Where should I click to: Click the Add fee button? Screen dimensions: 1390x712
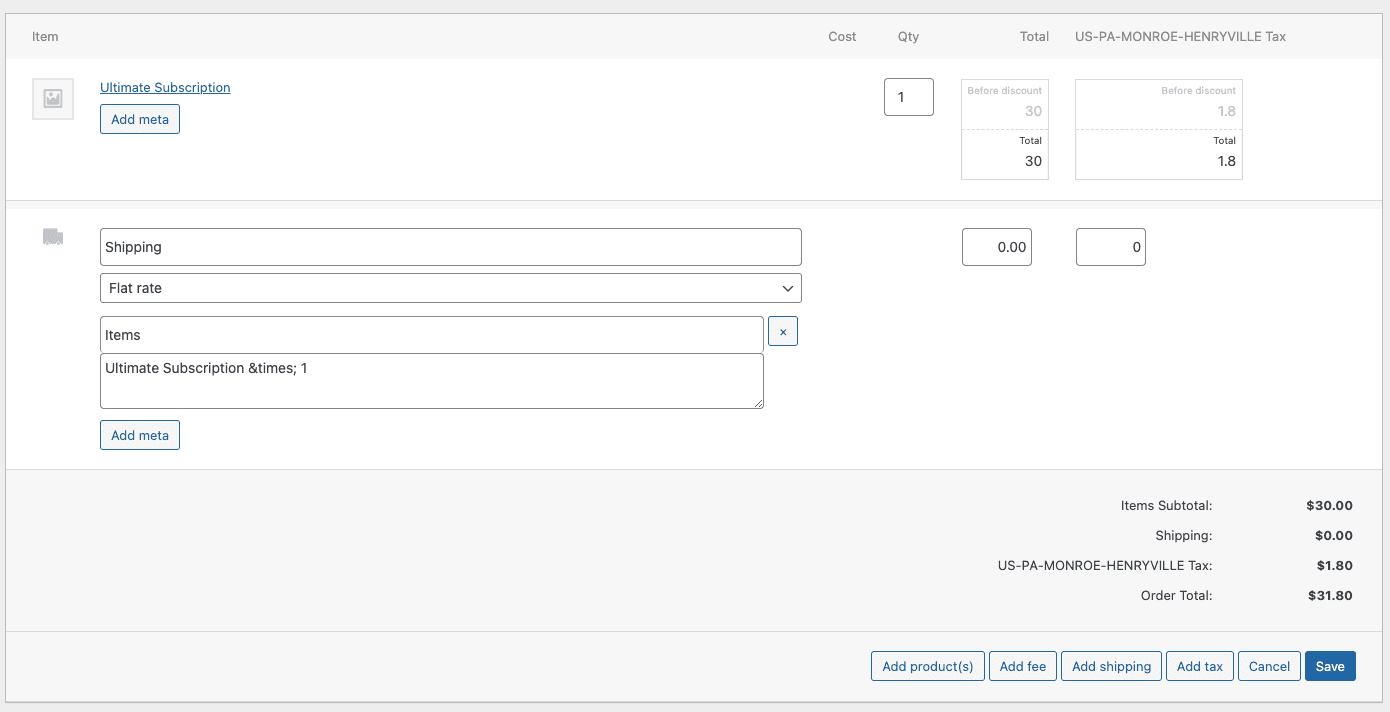pyautogui.click(x=1022, y=666)
